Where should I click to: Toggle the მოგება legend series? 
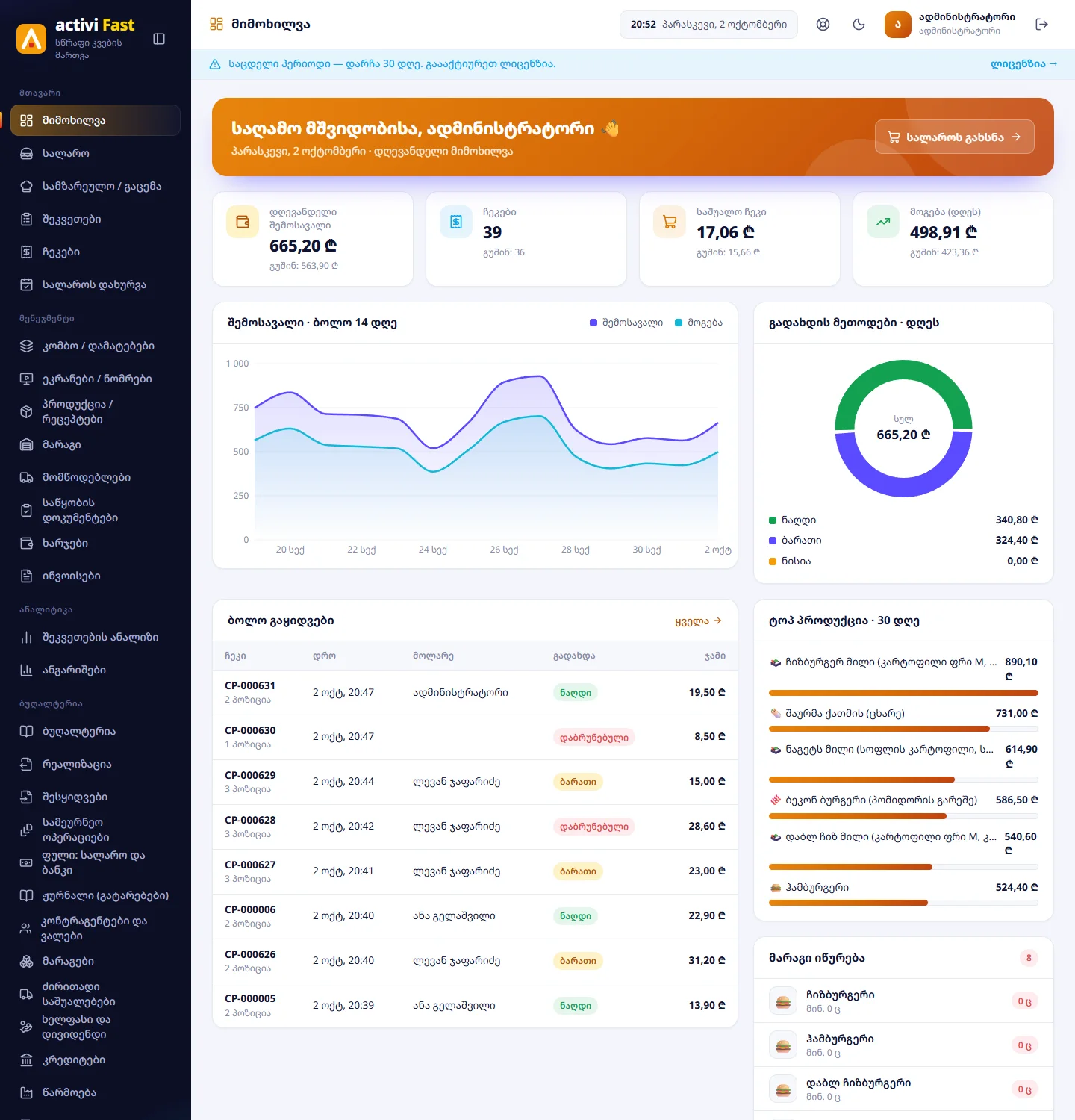click(698, 323)
